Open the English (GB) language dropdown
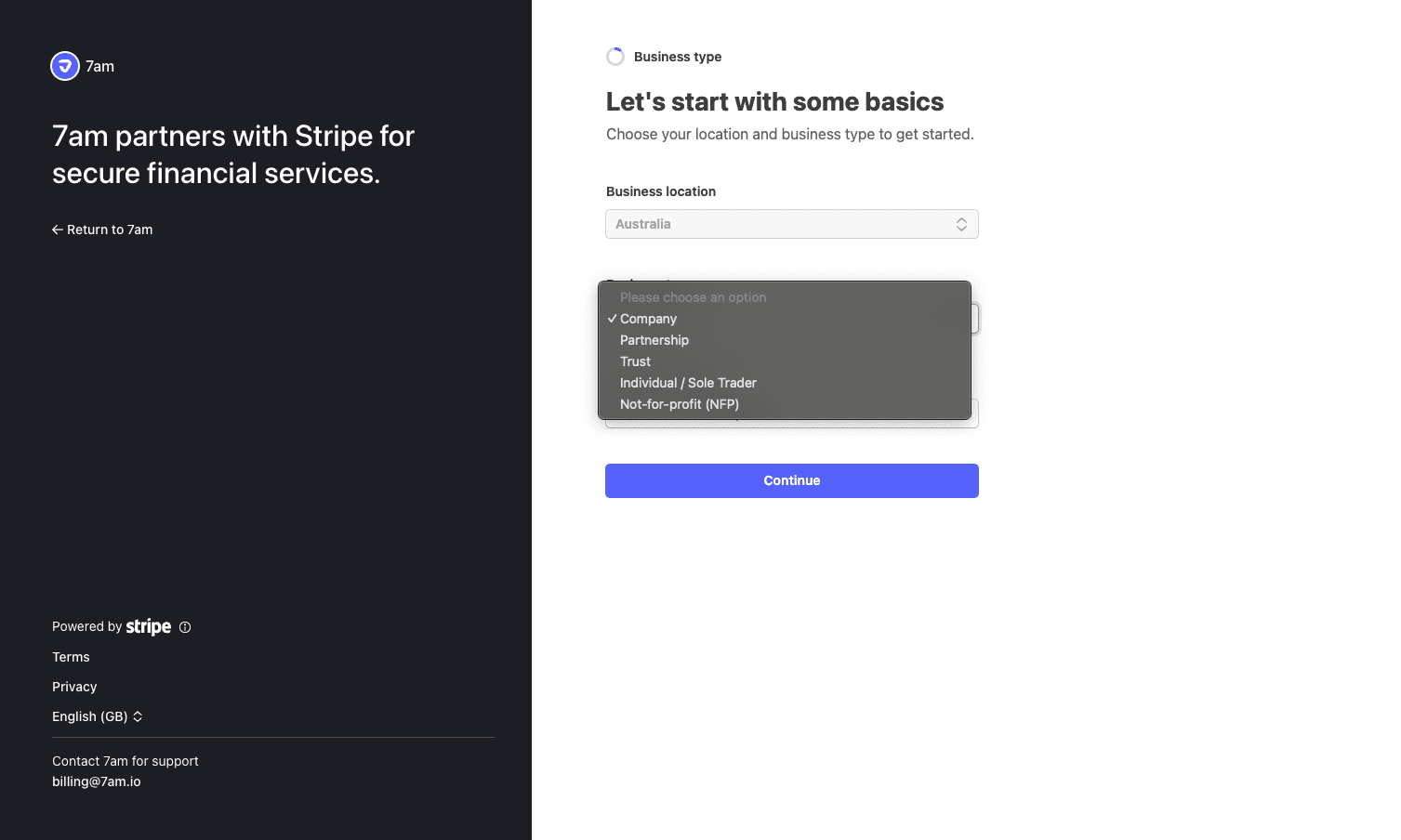This screenshot has width=1401, height=840. point(90,716)
